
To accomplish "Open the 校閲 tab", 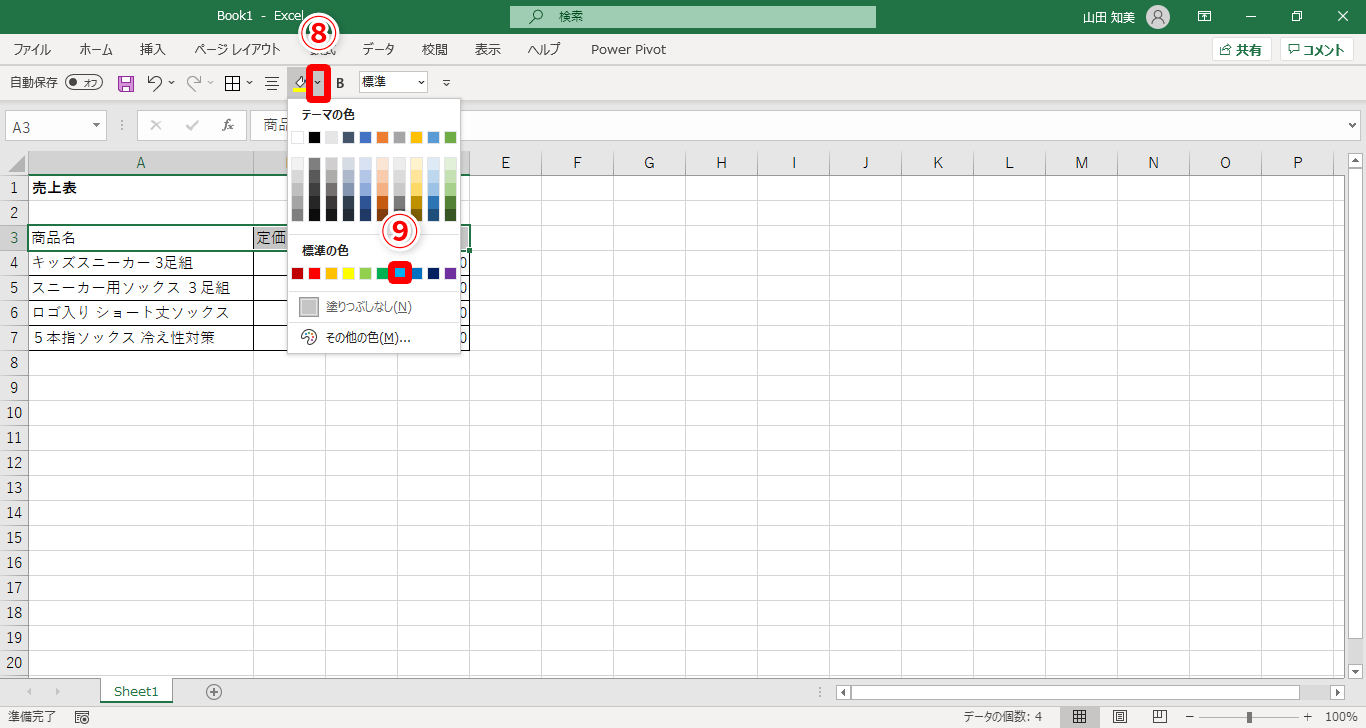I will [434, 49].
